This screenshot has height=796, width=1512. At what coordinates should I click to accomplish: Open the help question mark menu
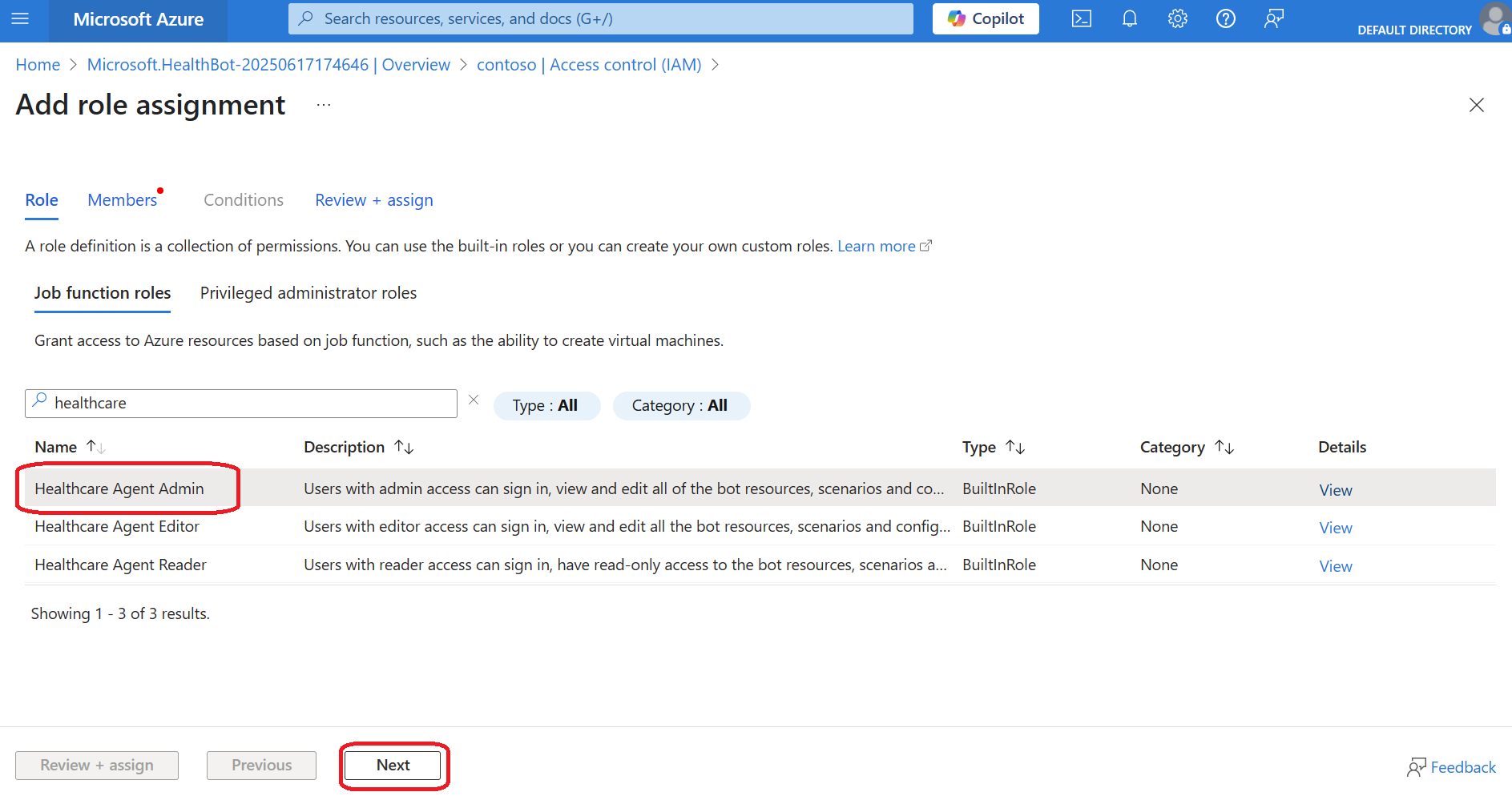[x=1225, y=18]
